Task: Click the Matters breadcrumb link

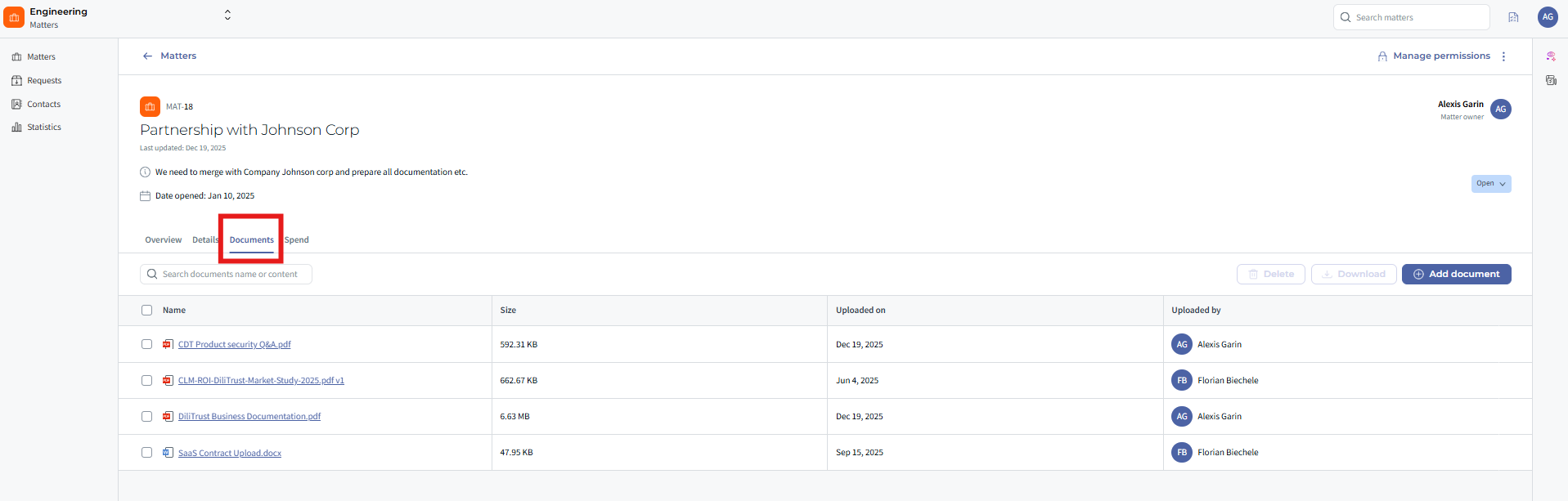Action: click(x=178, y=56)
